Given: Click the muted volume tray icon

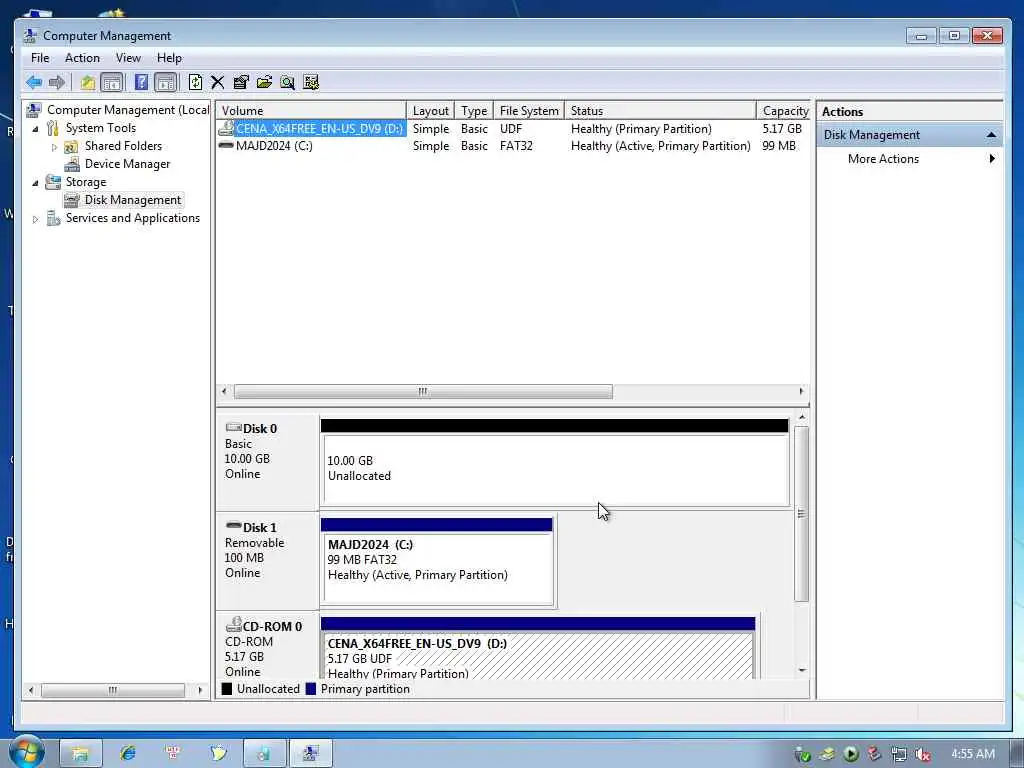Looking at the screenshot, I should click(x=922, y=754).
